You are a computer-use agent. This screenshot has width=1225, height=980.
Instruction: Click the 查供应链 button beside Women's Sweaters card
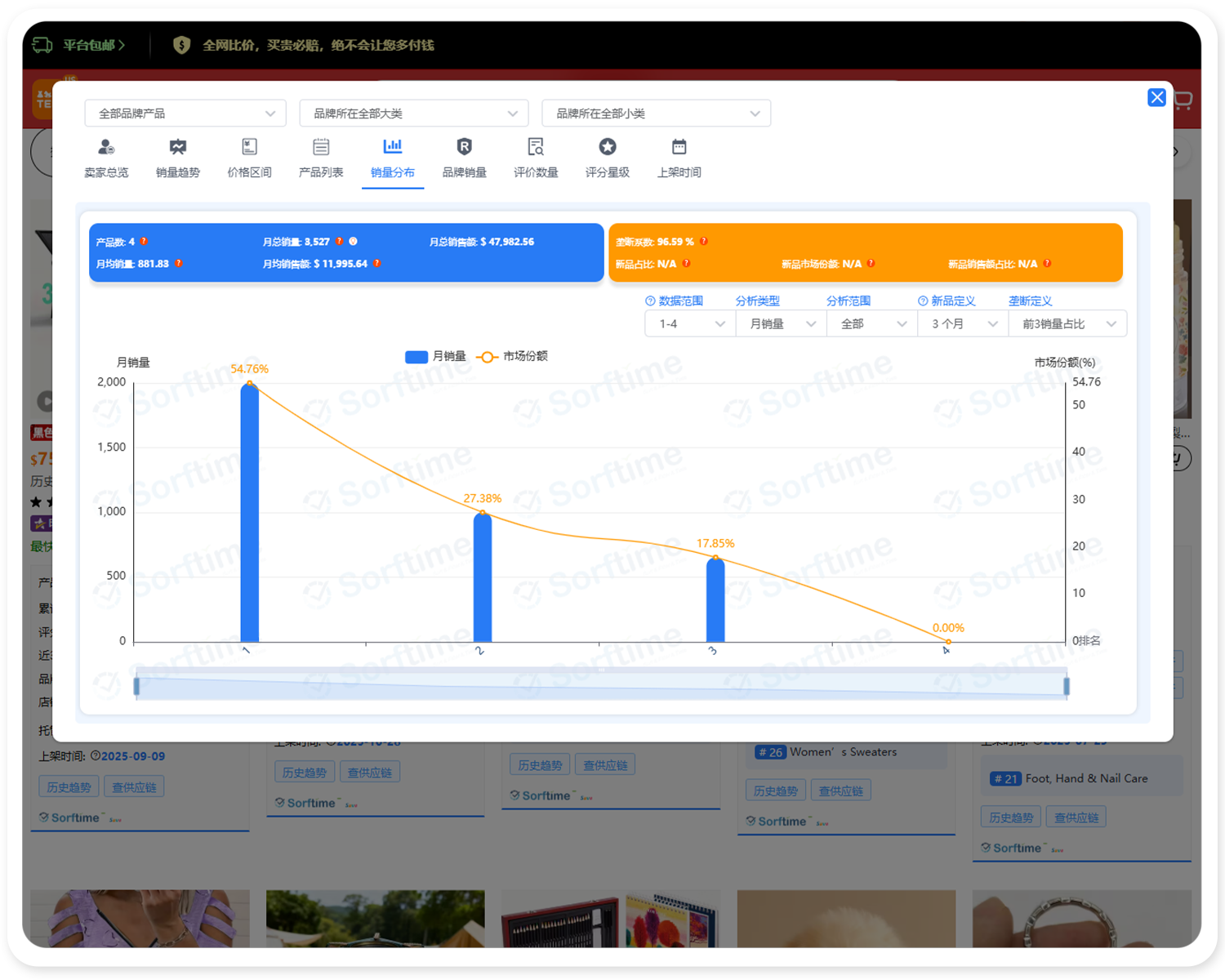coord(840,791)
